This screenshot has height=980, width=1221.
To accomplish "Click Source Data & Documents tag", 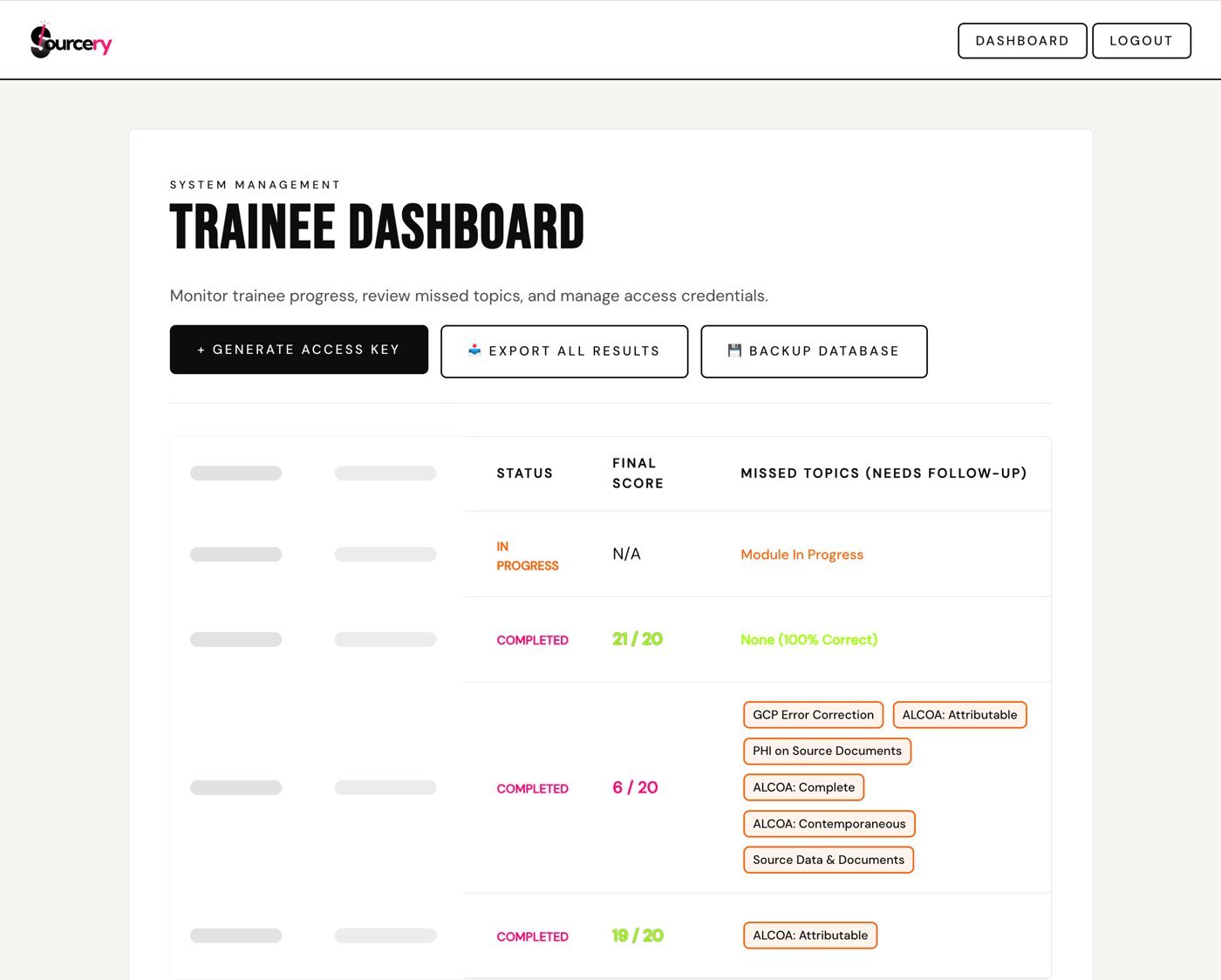I will [829, 860].
